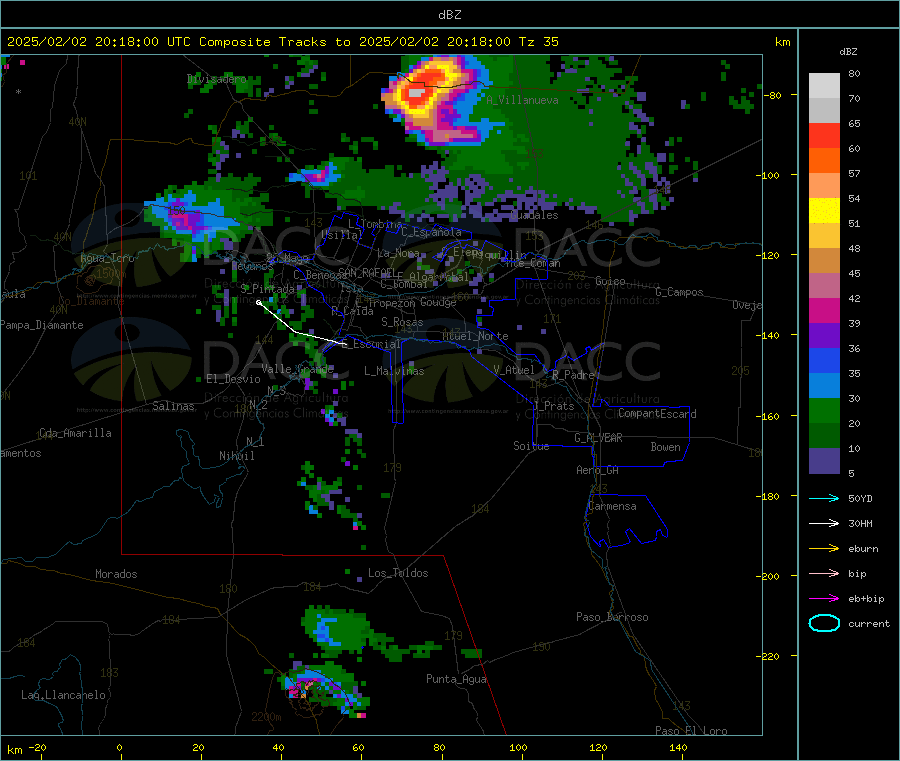900x761 pixels.
Task: Click the 60 dBZ red color swatch
Action: click(x=824, y=135)
